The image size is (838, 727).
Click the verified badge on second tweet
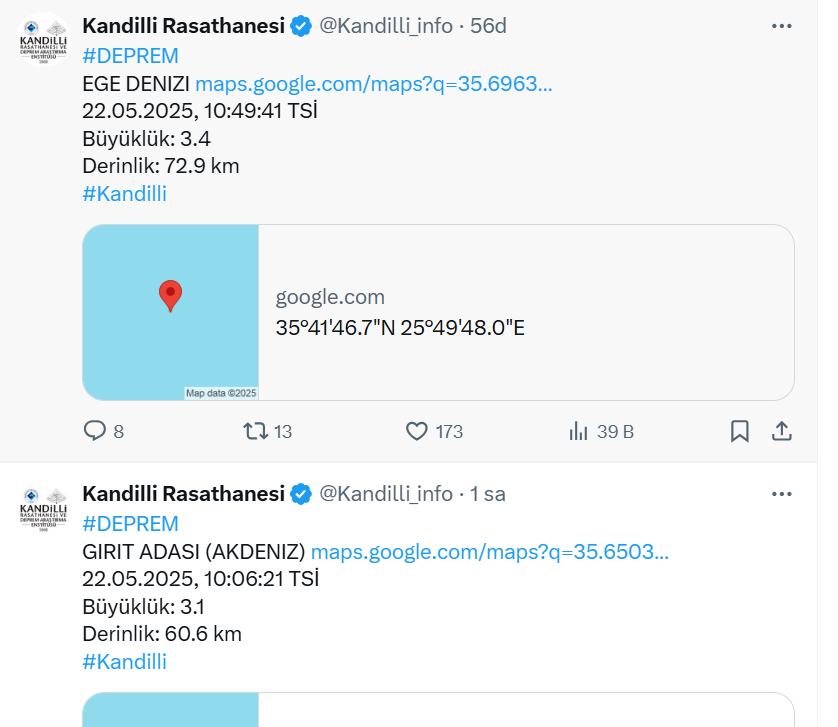point(301,494)
